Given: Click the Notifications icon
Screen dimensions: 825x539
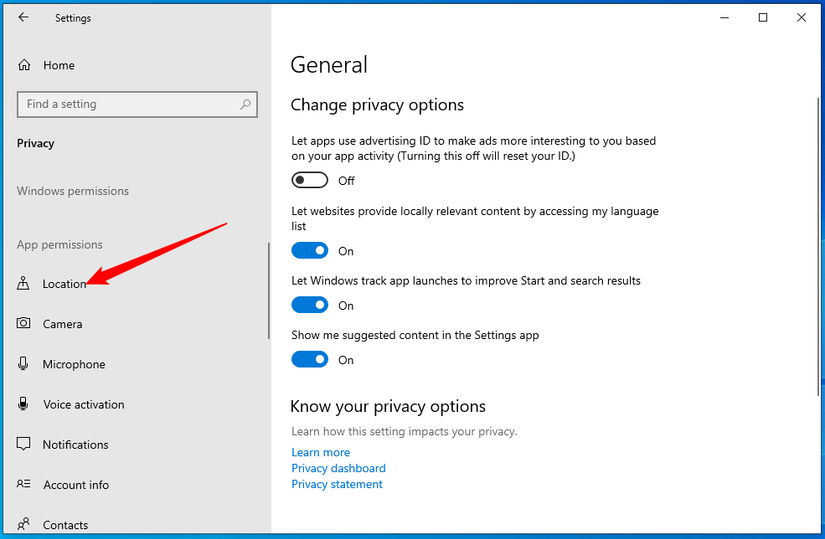Looking at the screenshot, I should pos(24,444).
